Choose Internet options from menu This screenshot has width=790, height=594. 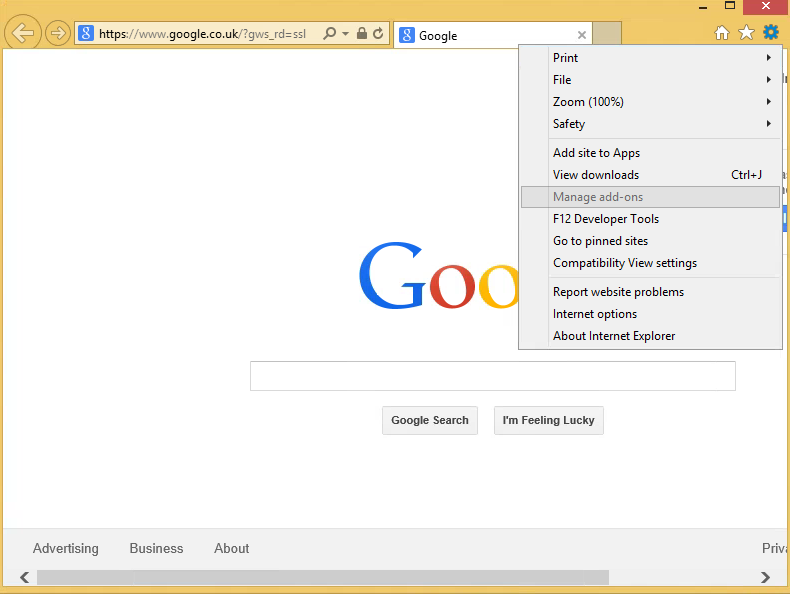point(595,314)
